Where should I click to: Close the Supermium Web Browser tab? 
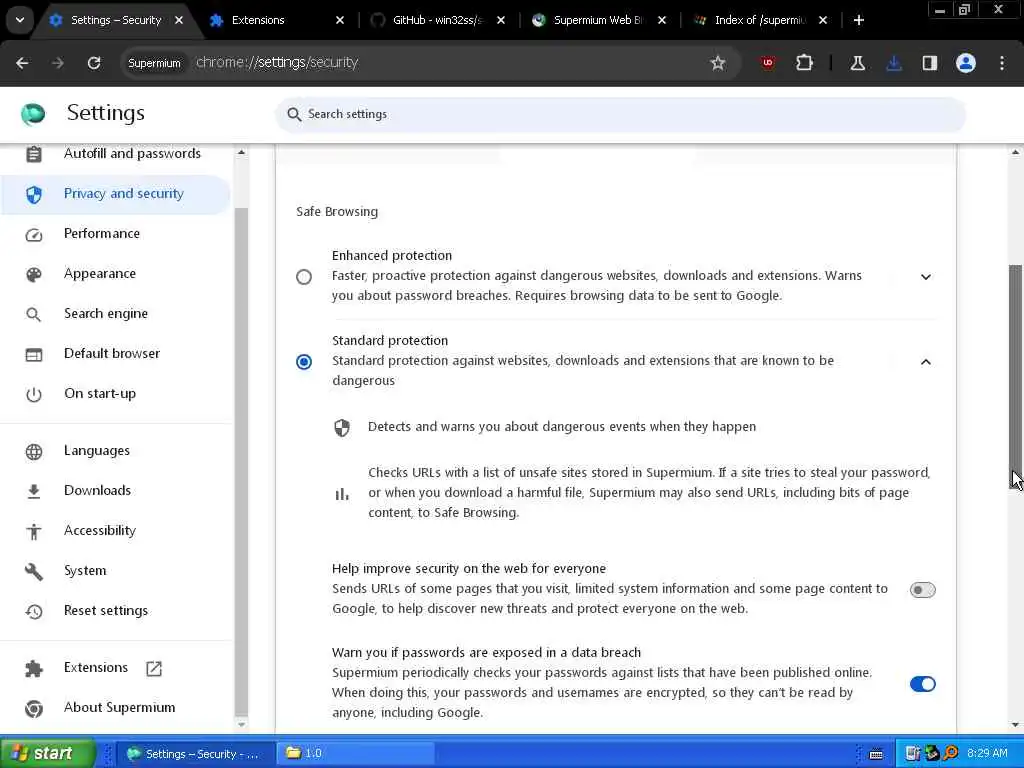click(662, 20)
